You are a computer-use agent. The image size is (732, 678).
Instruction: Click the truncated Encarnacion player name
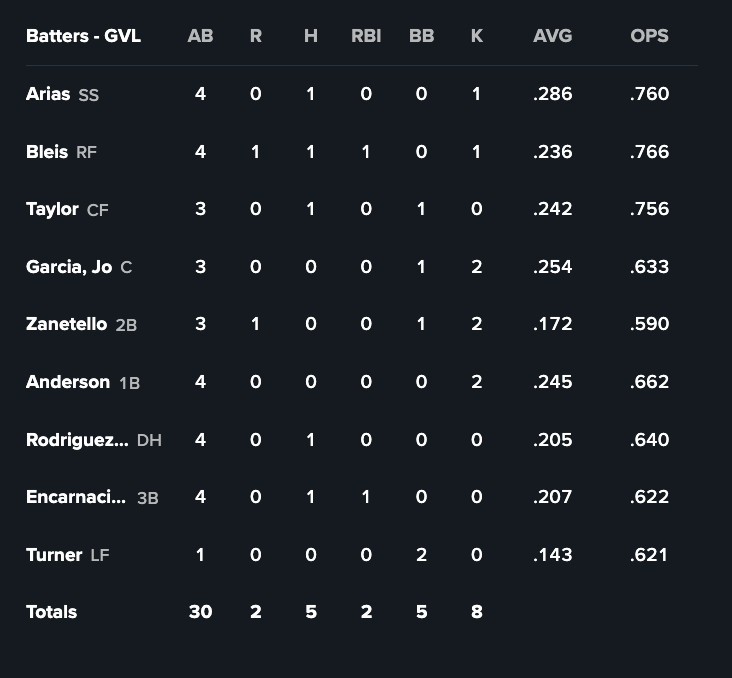click(76, 497)
